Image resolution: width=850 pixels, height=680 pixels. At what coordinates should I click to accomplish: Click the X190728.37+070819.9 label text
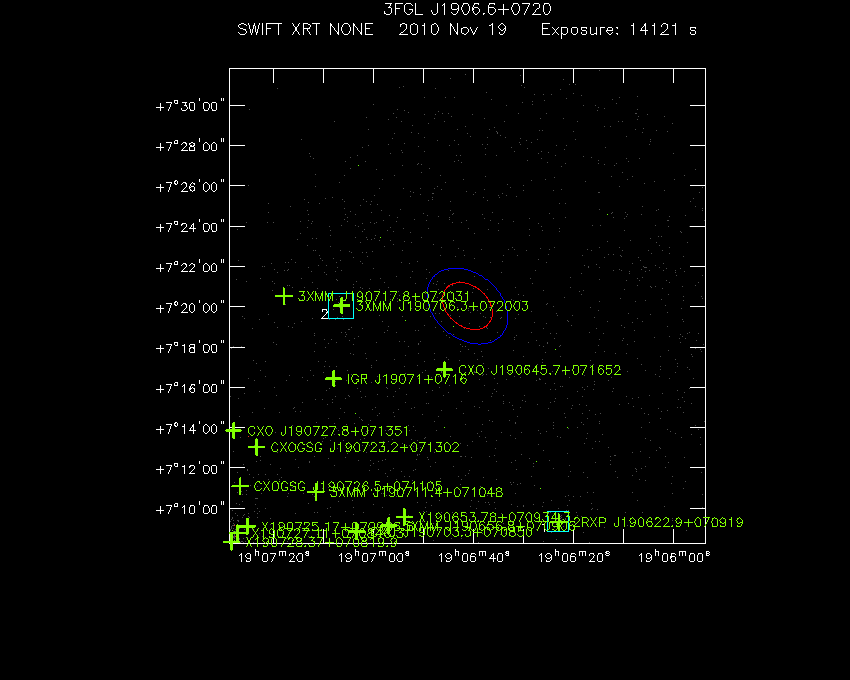coord(321,542)
